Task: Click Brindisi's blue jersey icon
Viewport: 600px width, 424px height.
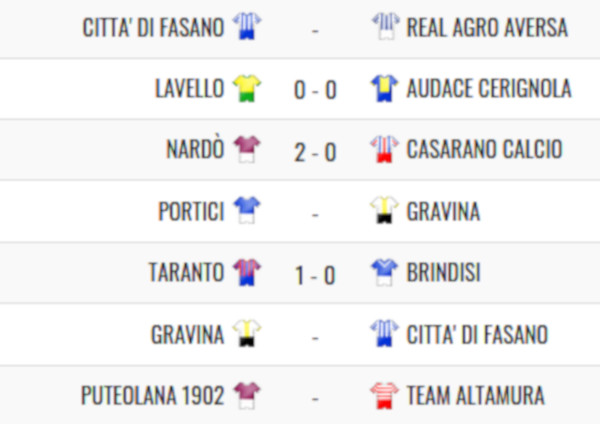Action: pyautogui.click(x=385, y=272)
